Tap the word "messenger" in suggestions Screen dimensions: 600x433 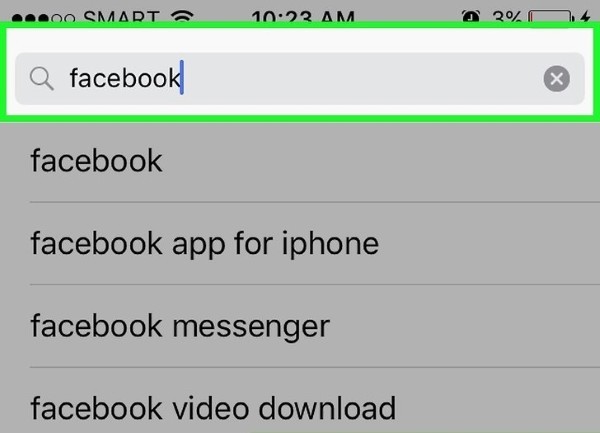251,327
